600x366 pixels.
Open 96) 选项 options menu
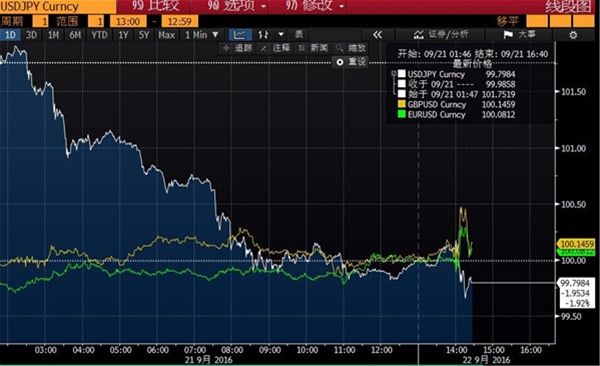pos(236,6)
